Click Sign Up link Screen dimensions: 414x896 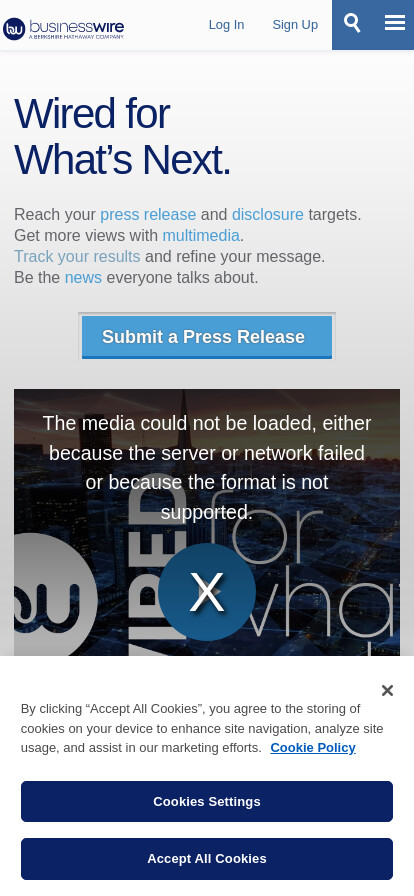(x=295, y=25)
